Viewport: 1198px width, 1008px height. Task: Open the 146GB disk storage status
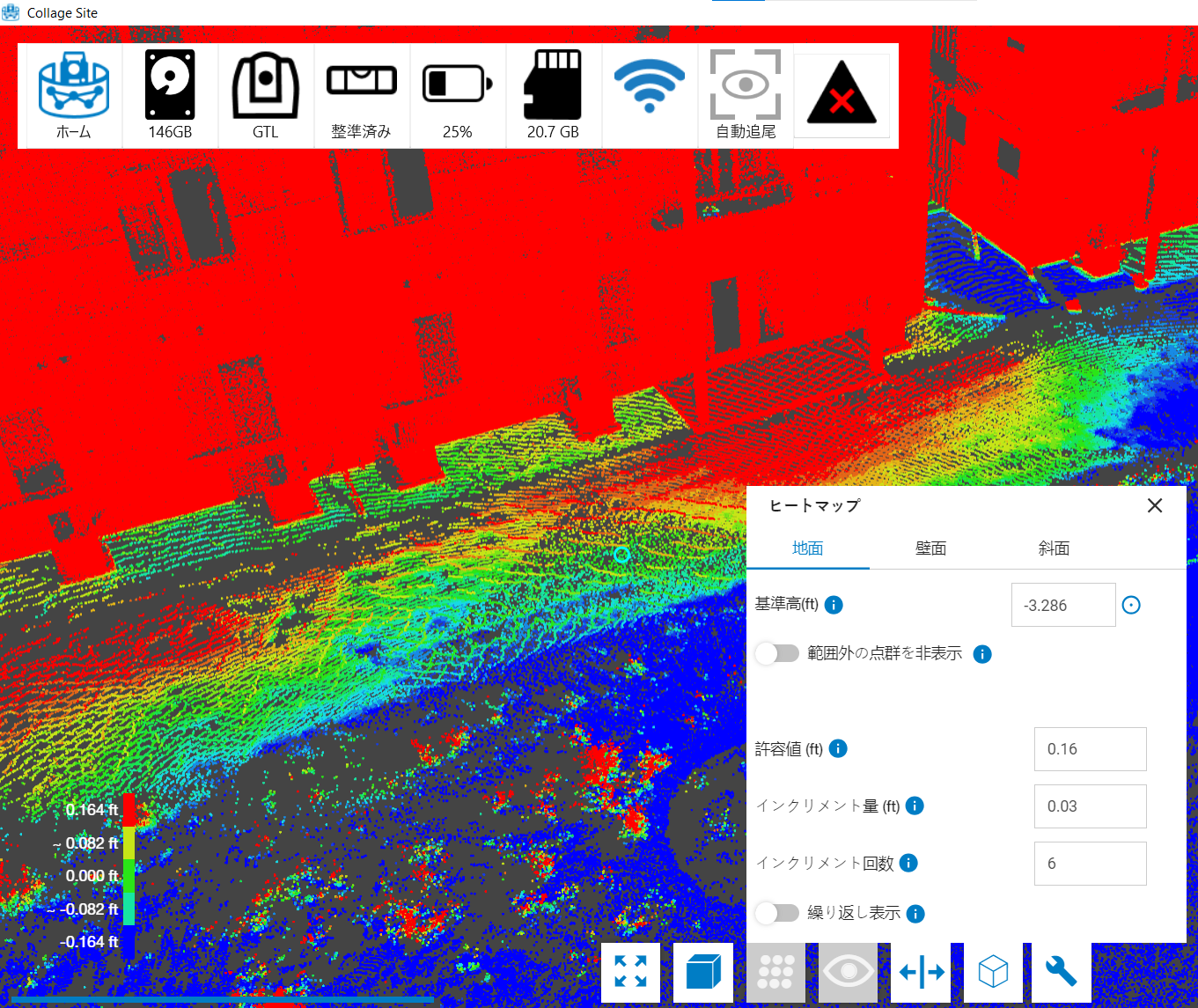point(170,95)
